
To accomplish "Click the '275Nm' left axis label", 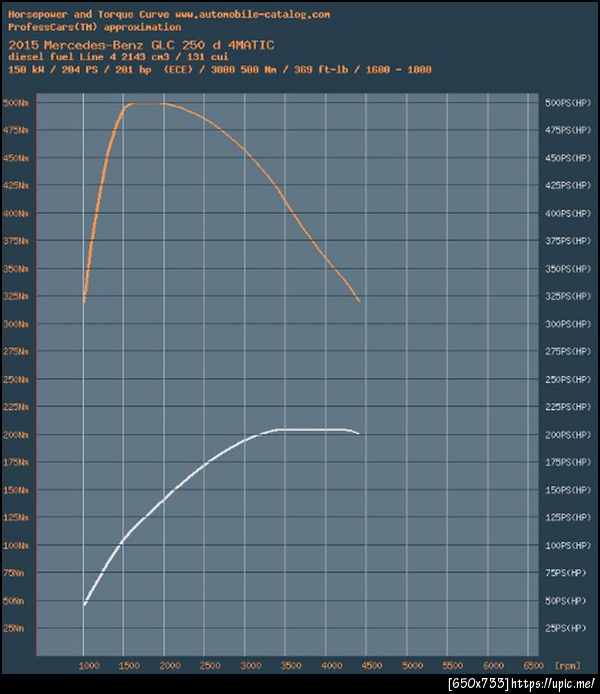I will click(15, 351).
